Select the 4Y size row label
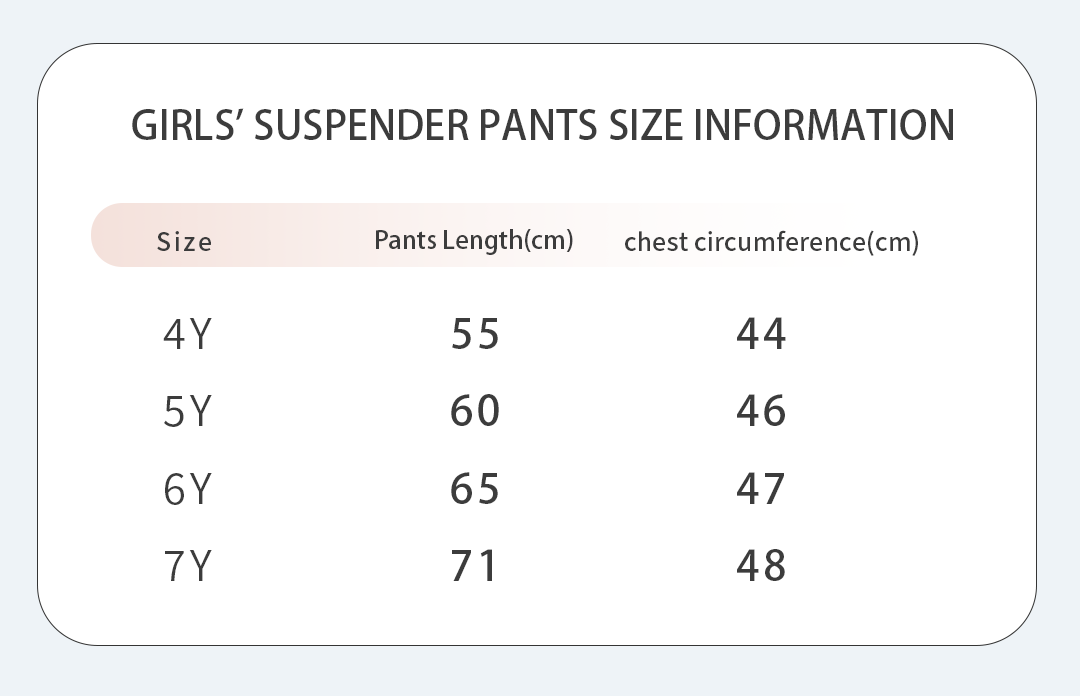The width and height of the screenshot is (1080, 696). click(187, 334)
